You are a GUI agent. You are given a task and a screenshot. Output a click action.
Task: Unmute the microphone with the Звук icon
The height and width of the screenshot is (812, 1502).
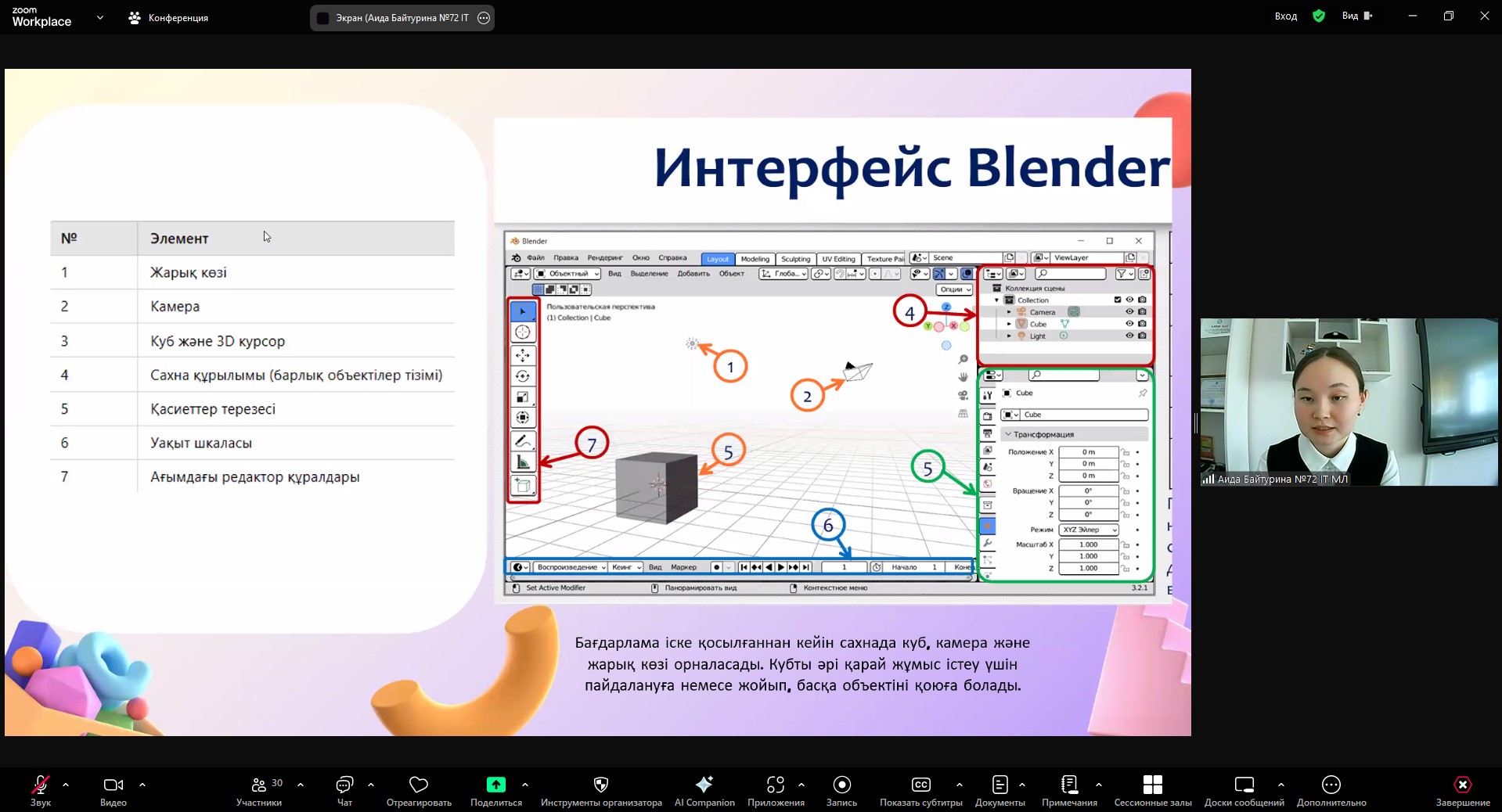point(40,785)
